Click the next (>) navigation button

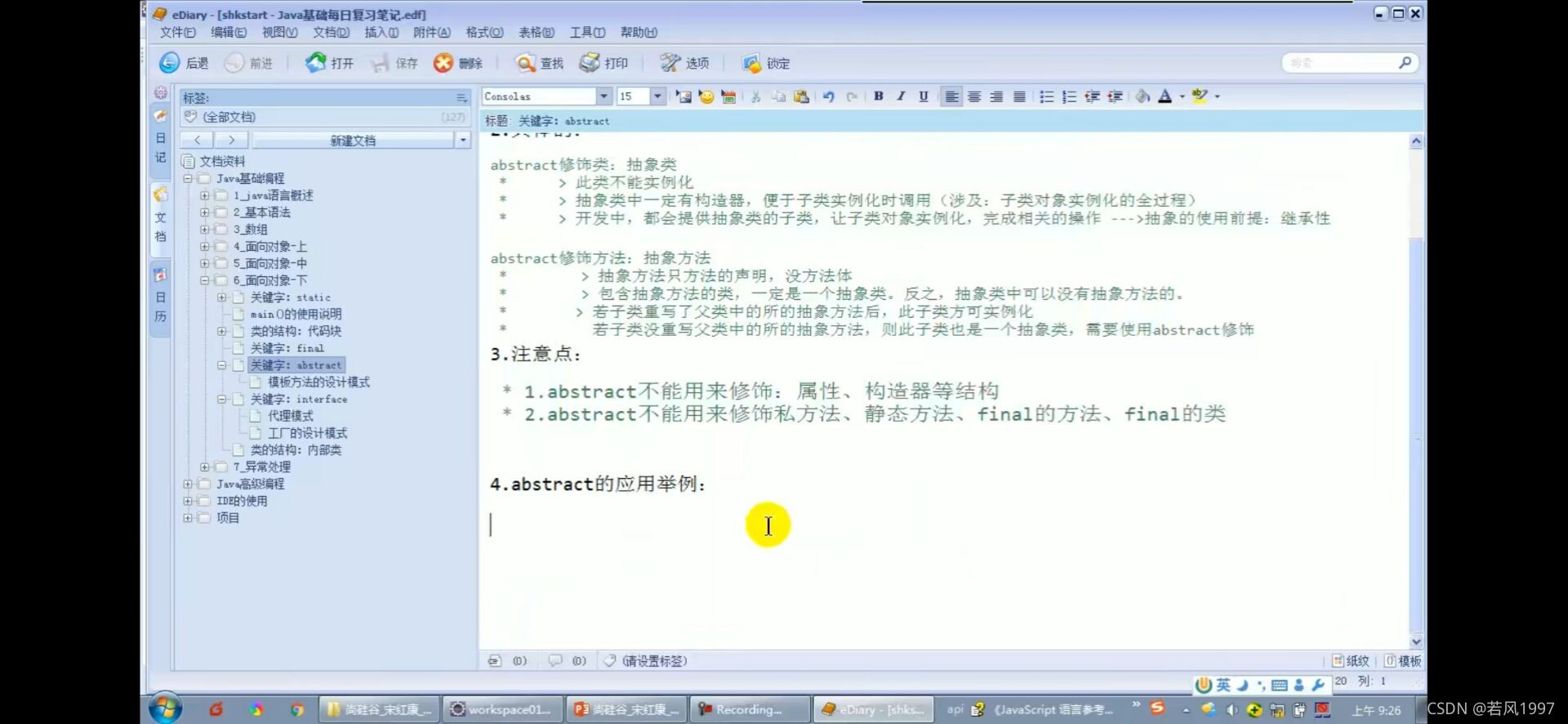pos(231,141)
